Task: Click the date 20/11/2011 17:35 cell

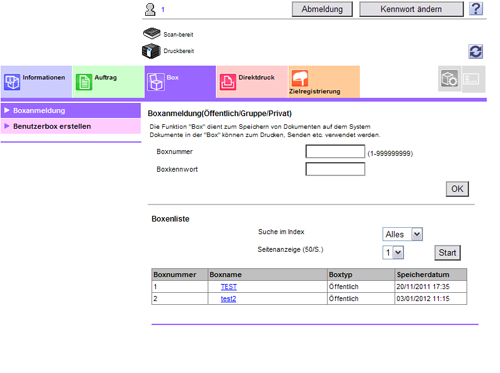Action: coord(431,287)
